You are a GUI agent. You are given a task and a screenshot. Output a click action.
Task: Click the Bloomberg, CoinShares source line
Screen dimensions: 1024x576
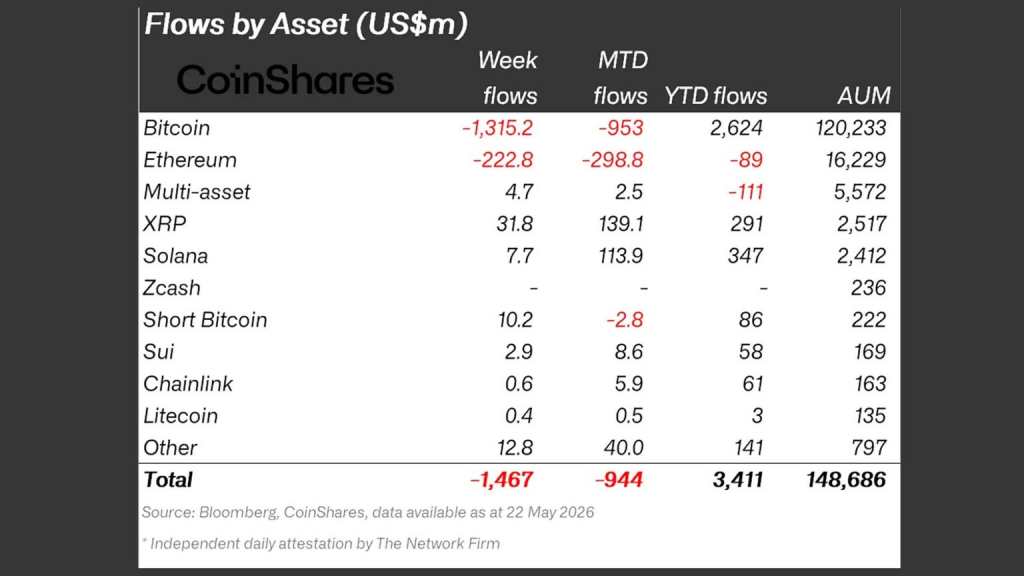coord(368,513)
